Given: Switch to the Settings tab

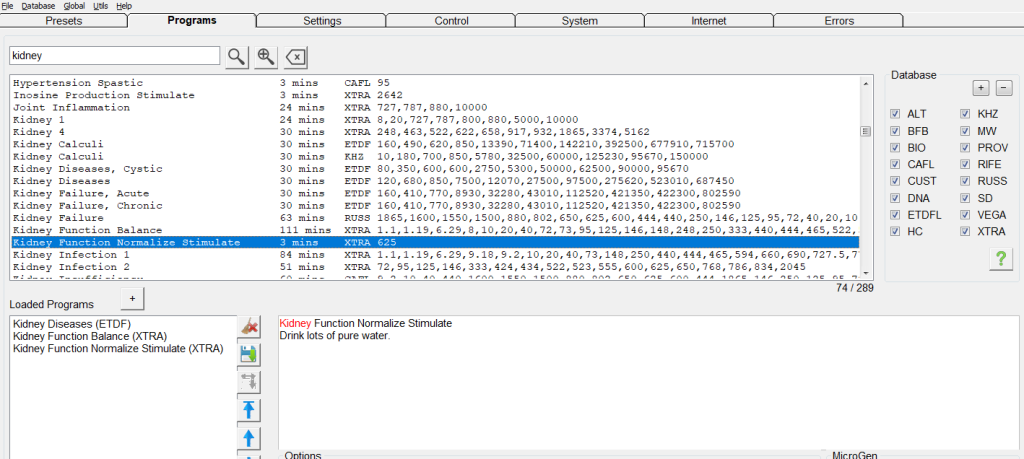Looking at the screenshot, I should [321, 21].
